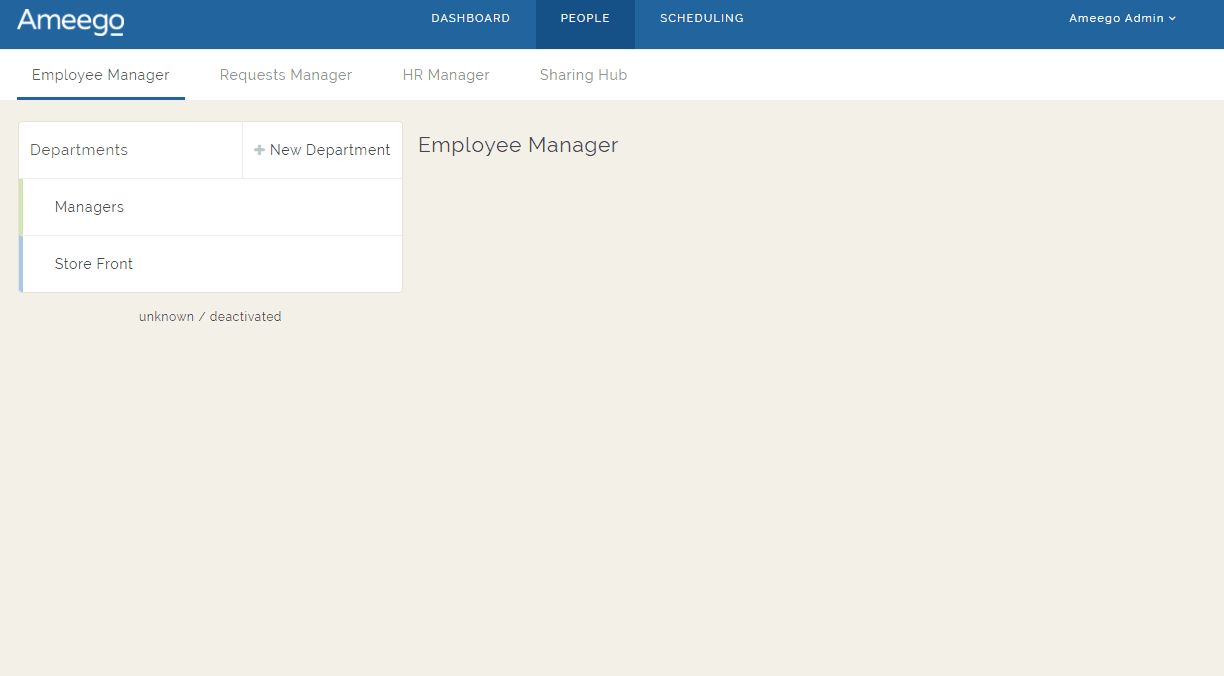The image size is (1224, 676).
Task: Select the Employee Manager tab
Action: [x=100, y=74]
